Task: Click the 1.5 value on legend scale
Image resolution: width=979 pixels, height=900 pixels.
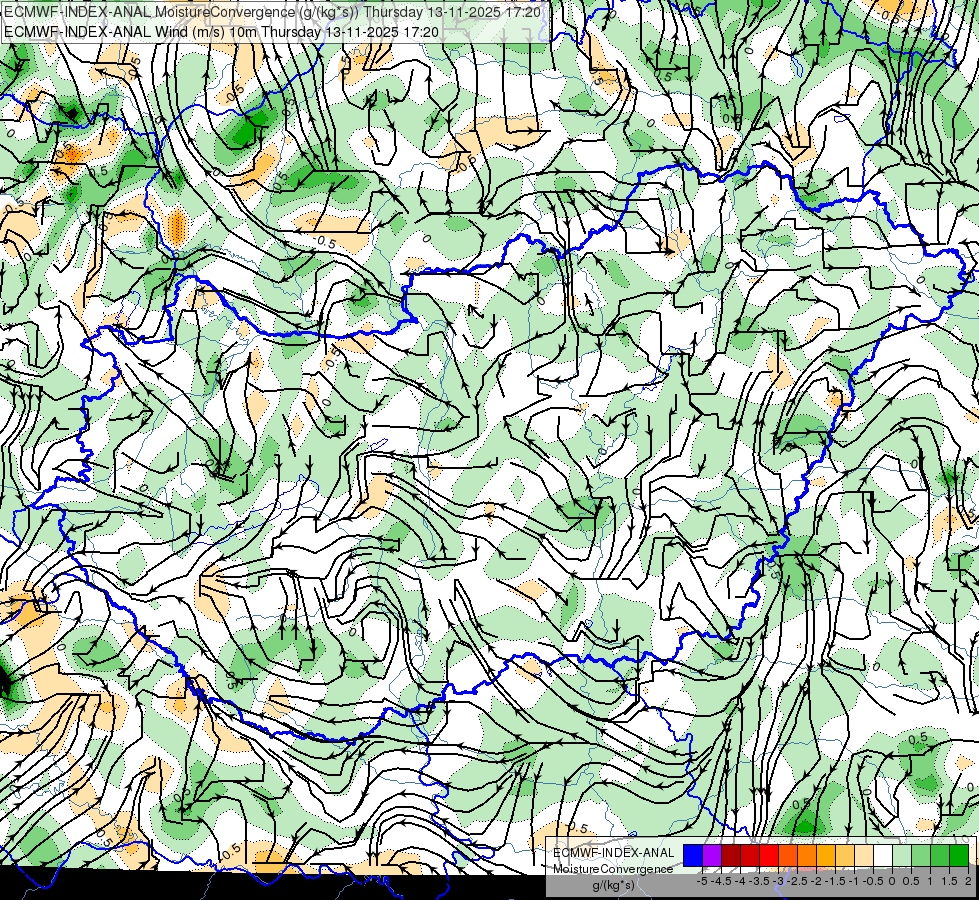Action: coord(949,881)
